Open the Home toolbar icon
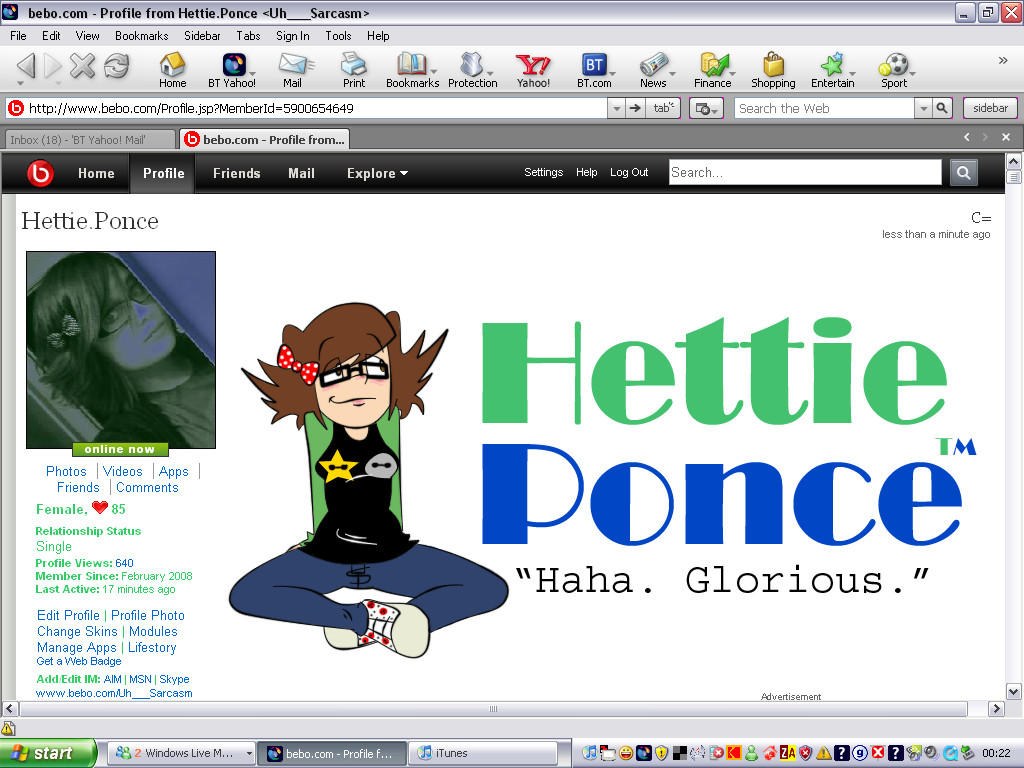Viewport: 1024px width, 768px height. click(172, 70)
